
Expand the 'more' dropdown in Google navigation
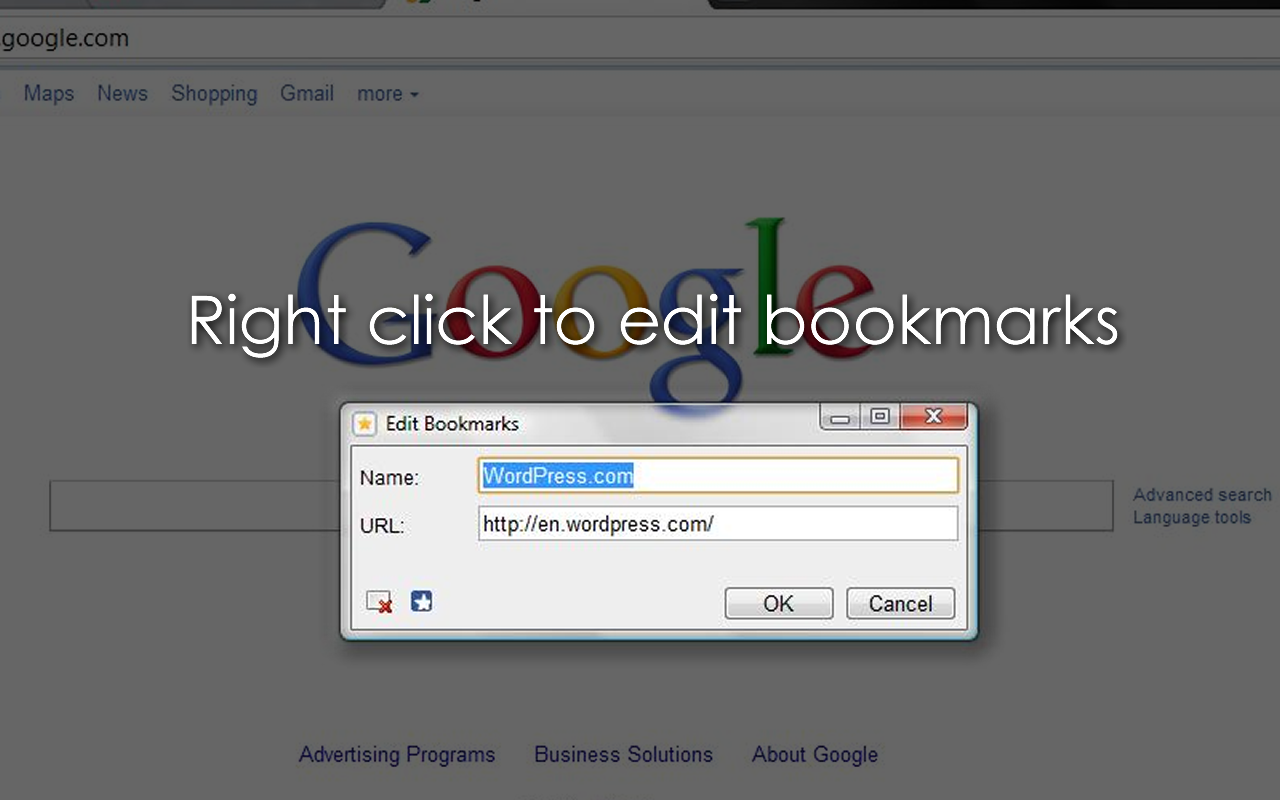[388, 94]
